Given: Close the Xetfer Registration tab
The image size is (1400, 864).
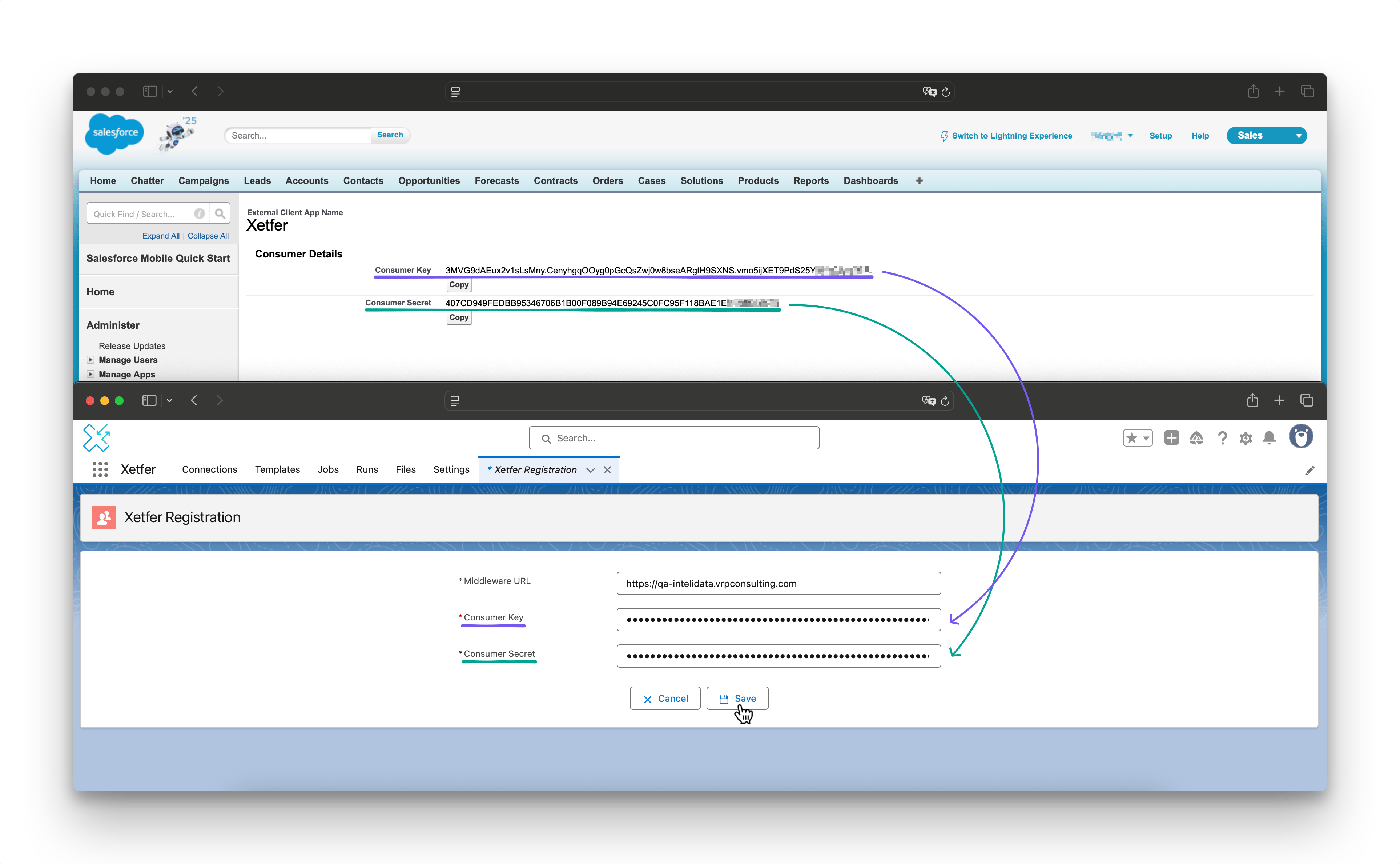Looking at the screenshot, I should pos(608,470).
